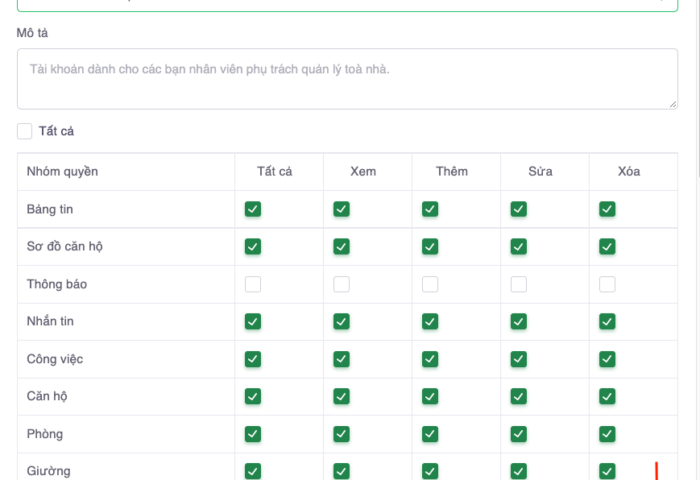This screenshot has height=480, width=700.
Task: Uncheck 'Tất cả' for Công việc row
Action: pos(253,359)
